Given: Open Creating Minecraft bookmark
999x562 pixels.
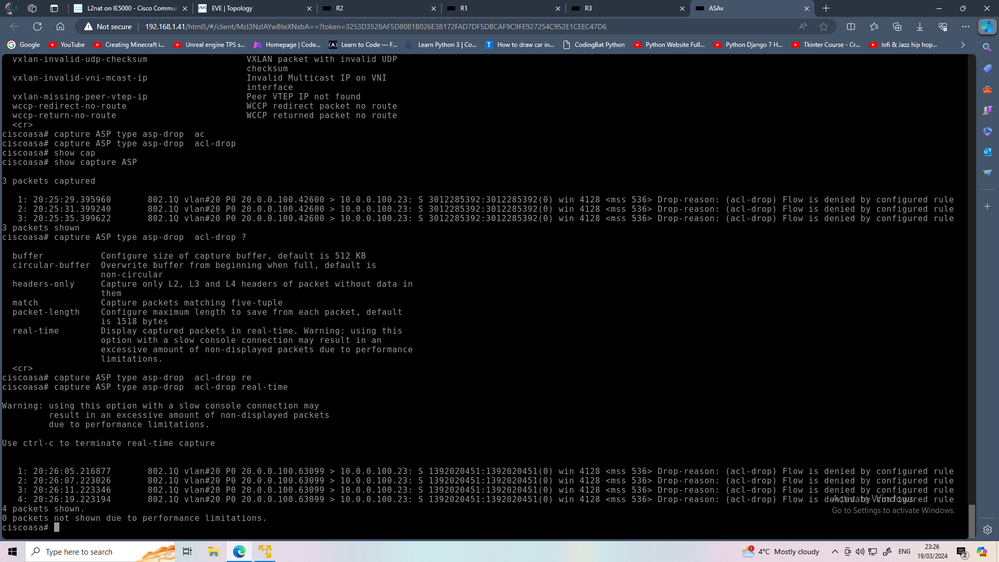Looking at the screenshot, I should pyautogui.click(x=129, y=45).
